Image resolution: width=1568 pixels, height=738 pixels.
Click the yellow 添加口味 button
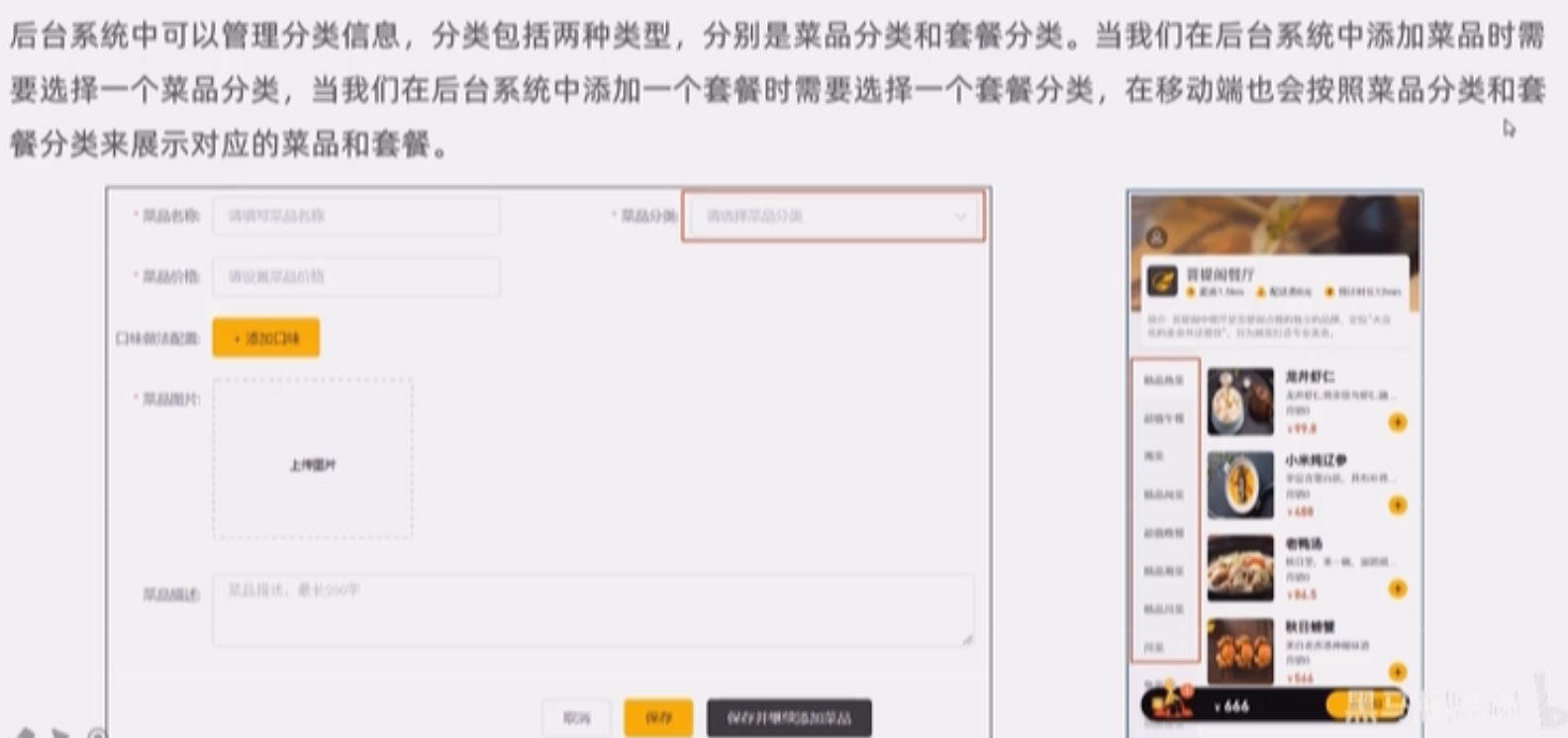click(265, 338)
